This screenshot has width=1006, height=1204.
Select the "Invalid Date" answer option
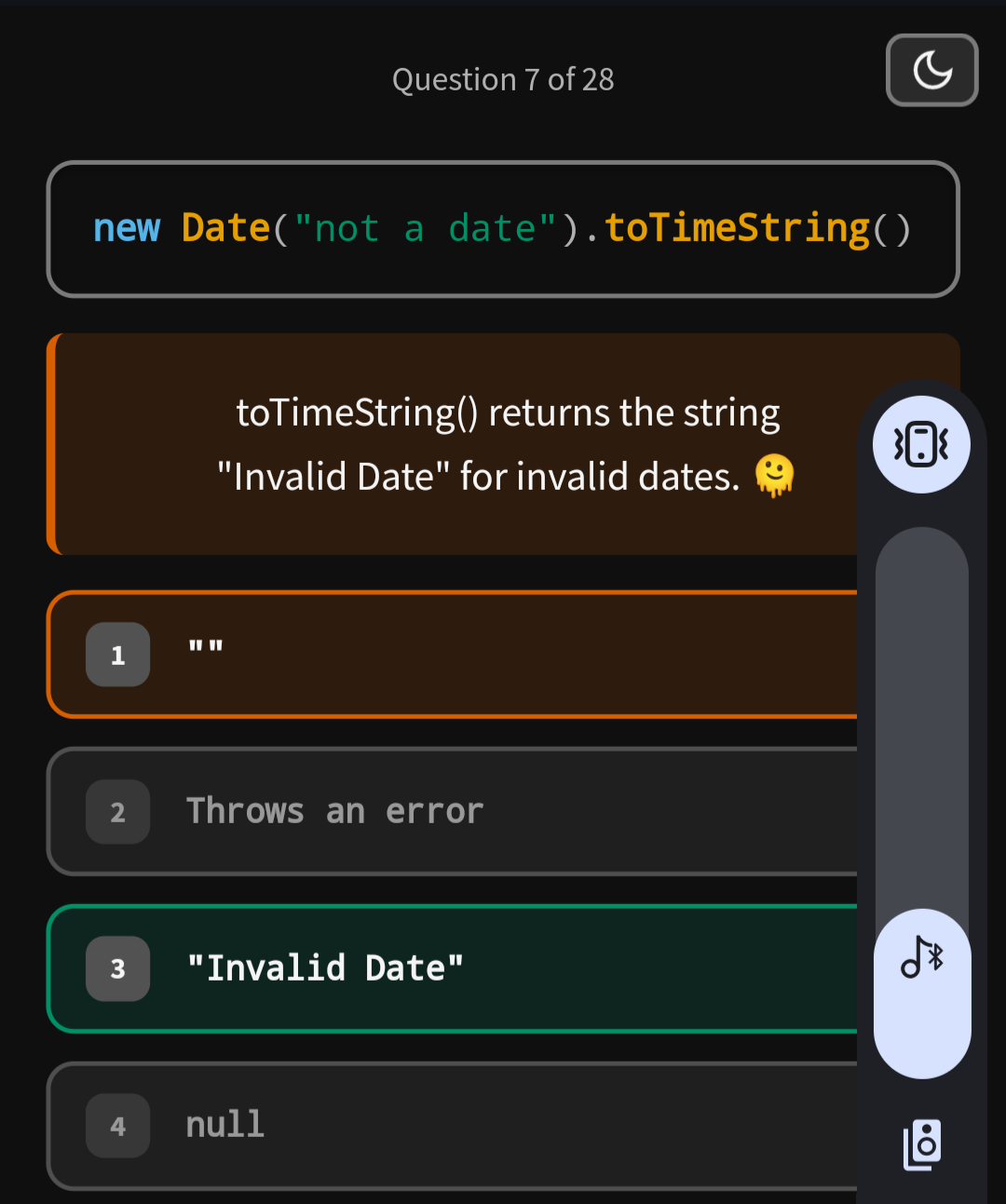452,968
